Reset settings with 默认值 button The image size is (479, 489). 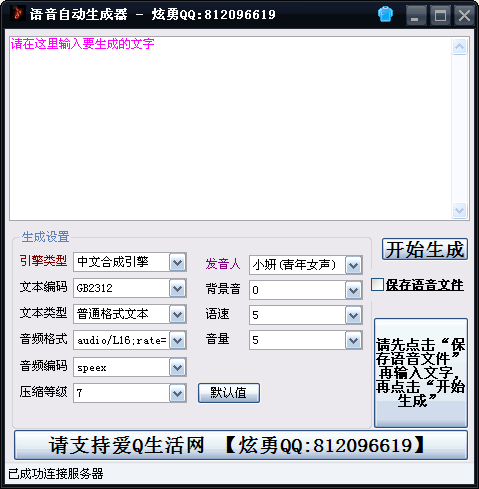(229, 393)
